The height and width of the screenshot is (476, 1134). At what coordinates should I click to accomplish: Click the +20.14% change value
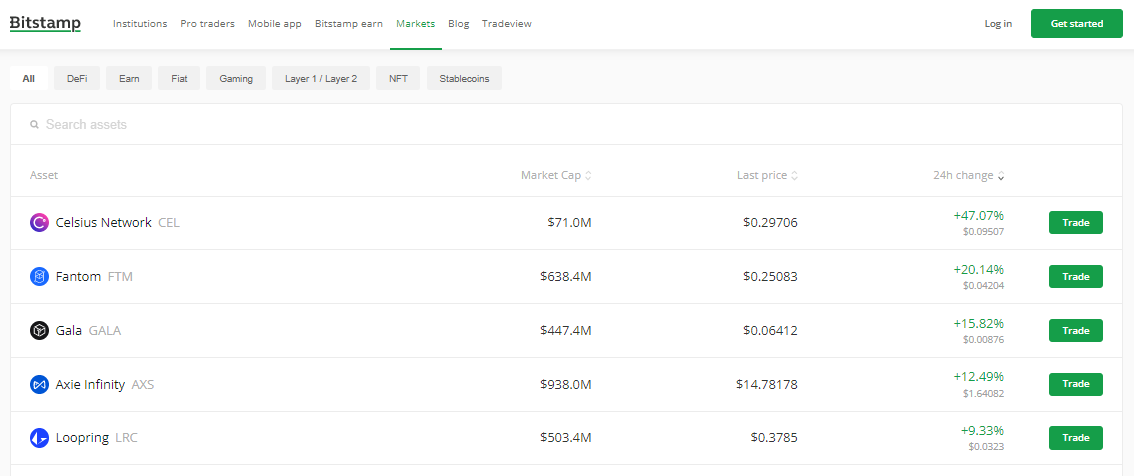click(x=979, y=270)
